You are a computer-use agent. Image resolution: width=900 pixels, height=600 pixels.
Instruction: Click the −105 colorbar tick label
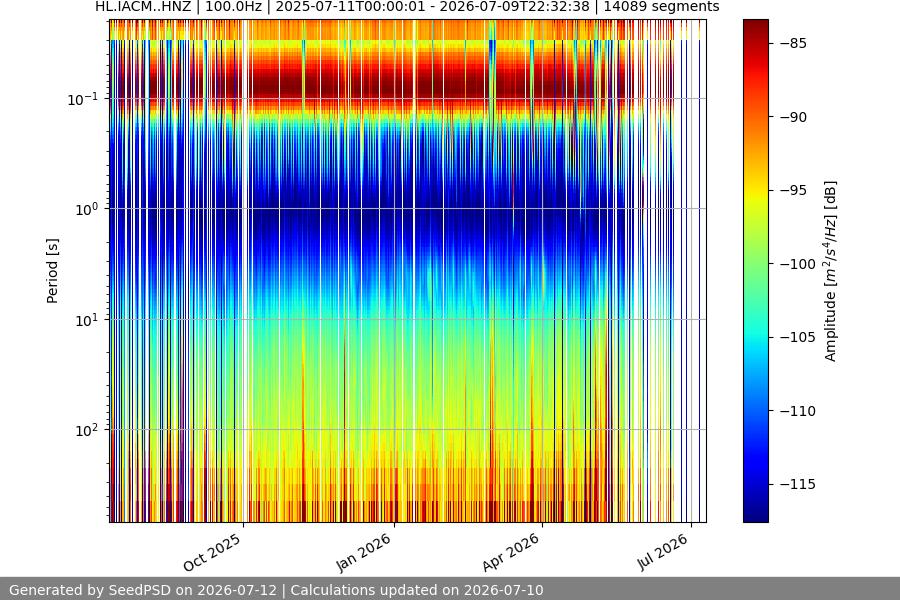[798, 337]
